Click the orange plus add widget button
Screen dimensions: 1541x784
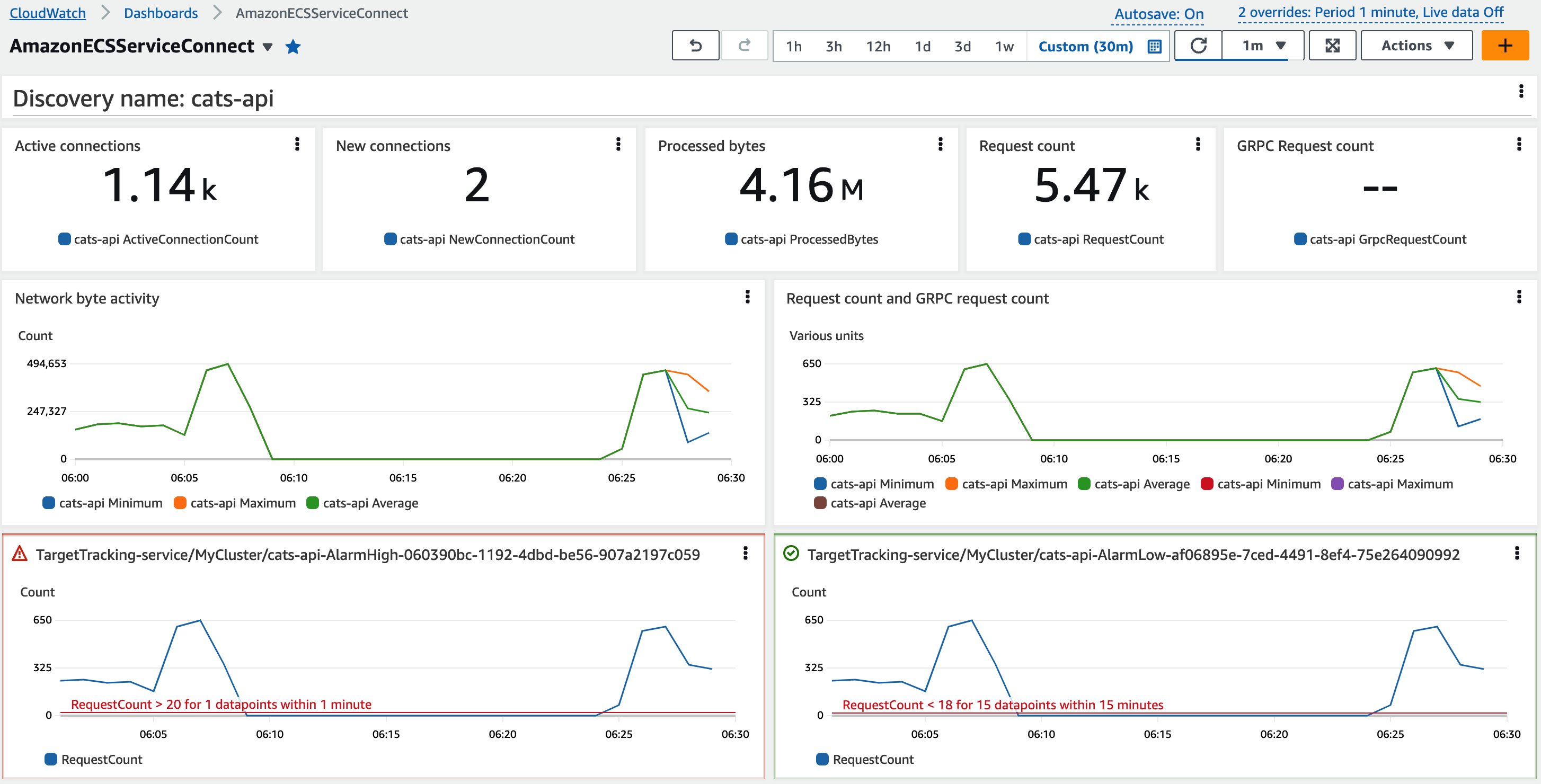coord(1504,46)
